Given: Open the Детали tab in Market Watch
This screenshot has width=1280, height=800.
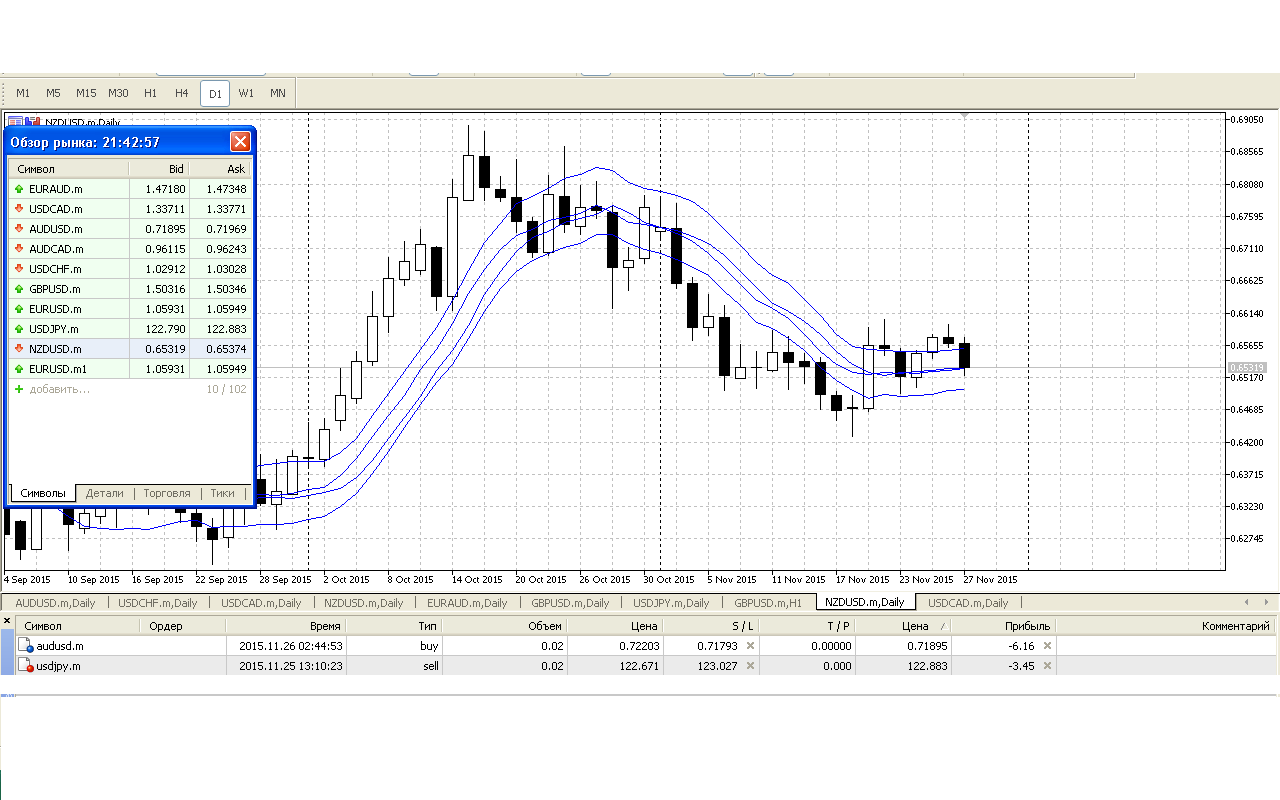Looking at the screenshot, I should 105,493.
